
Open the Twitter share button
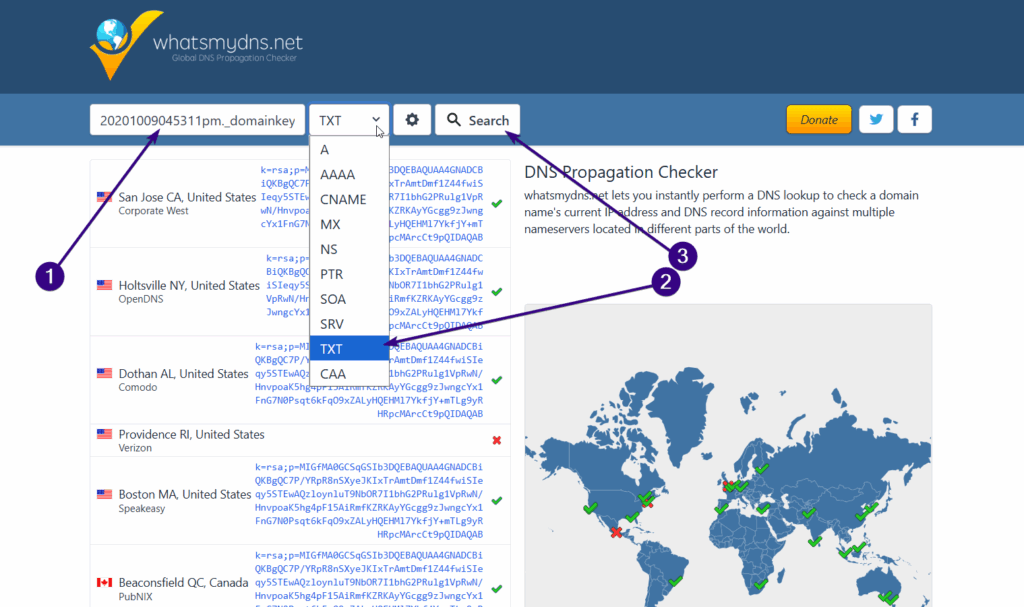876,120
